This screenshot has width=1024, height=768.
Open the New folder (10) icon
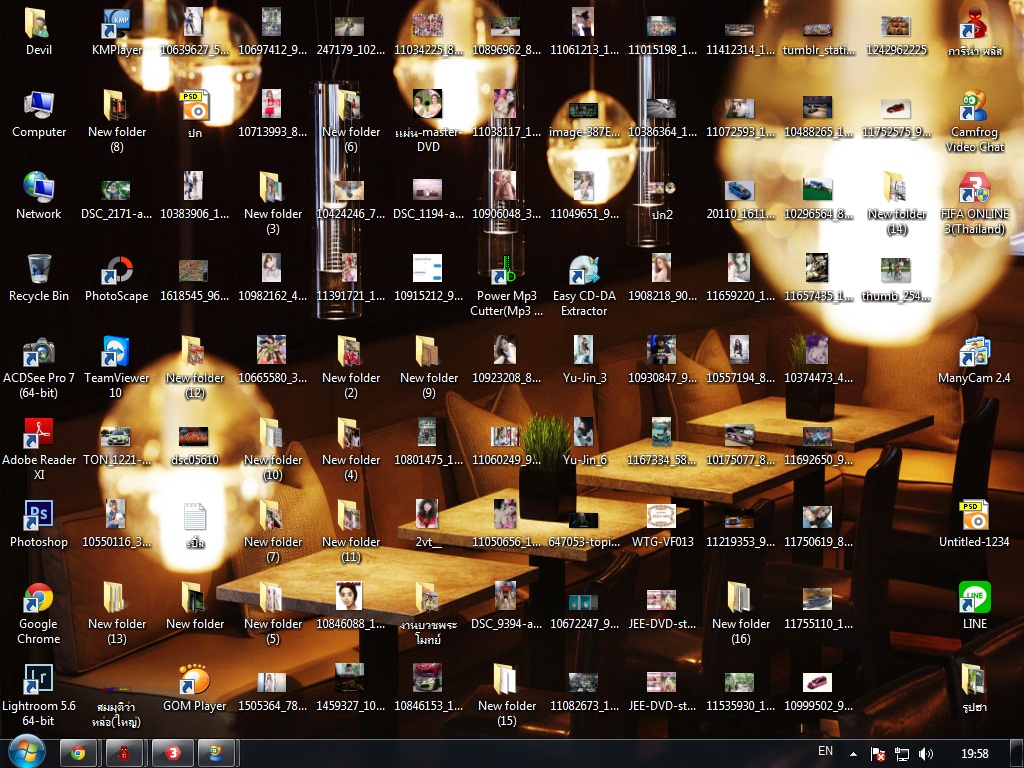[x=272, y=449]
